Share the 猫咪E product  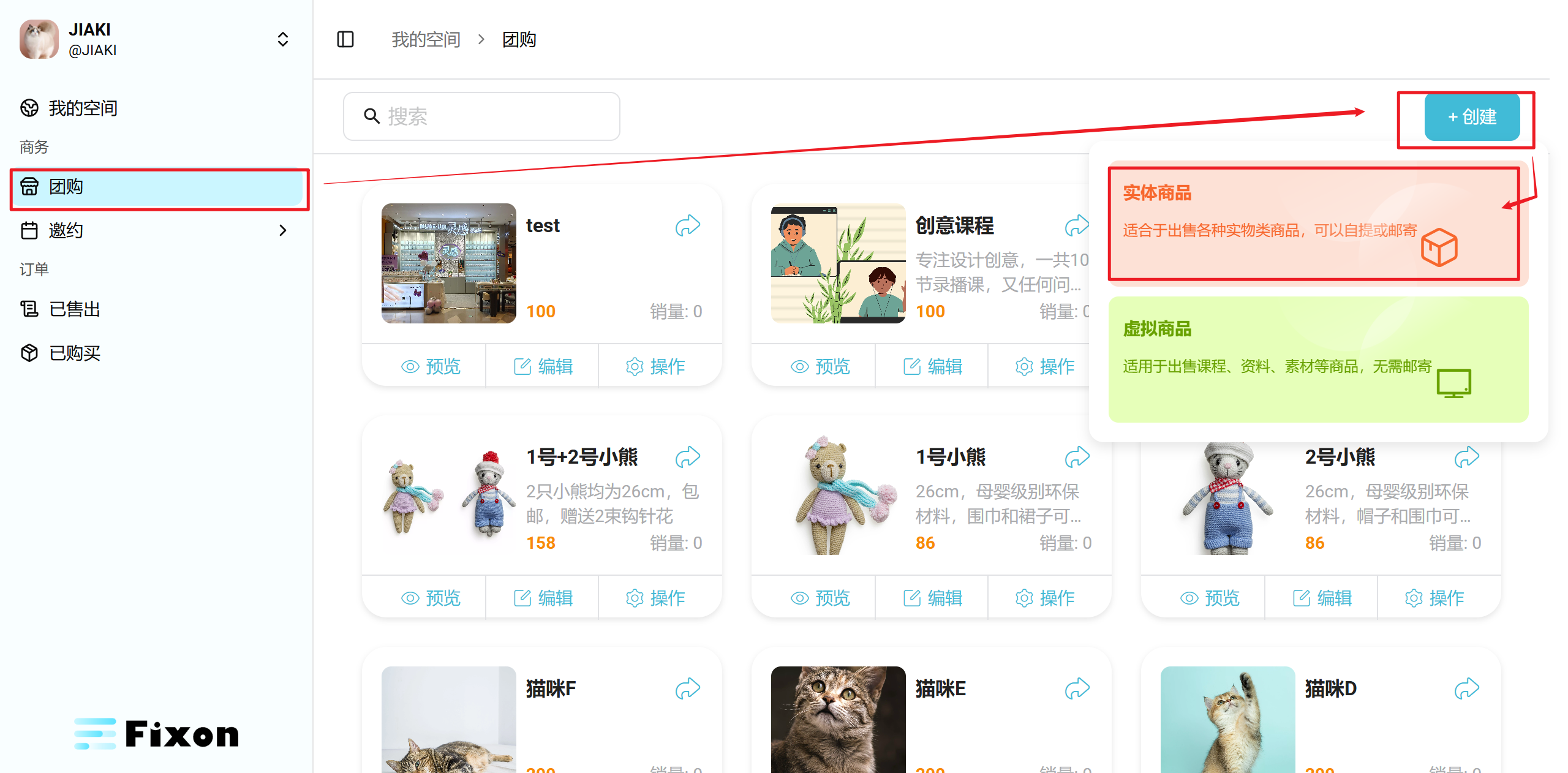coord(1077,688)
